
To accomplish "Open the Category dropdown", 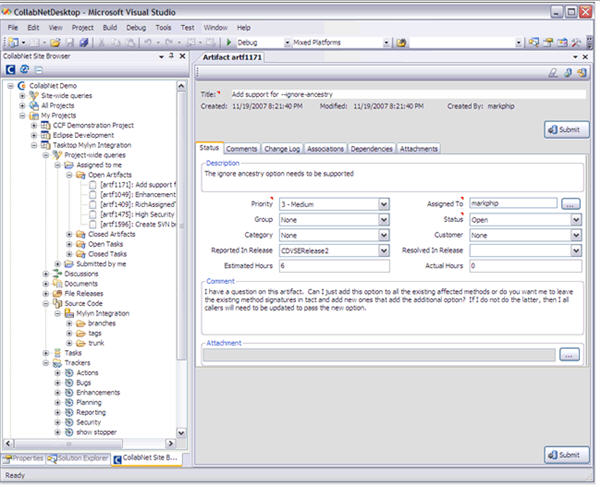I will 384,235.
